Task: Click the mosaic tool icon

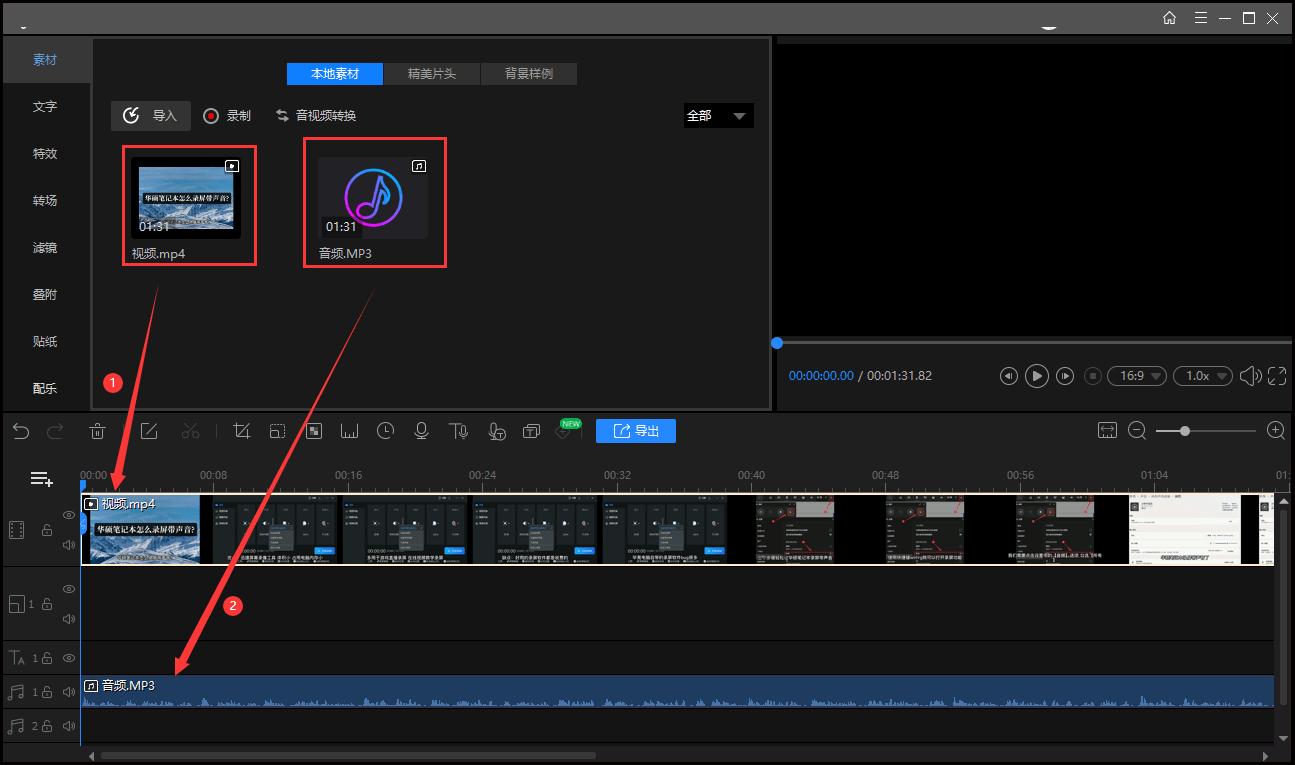Action: pyautogui.click(x=313, y=431)
